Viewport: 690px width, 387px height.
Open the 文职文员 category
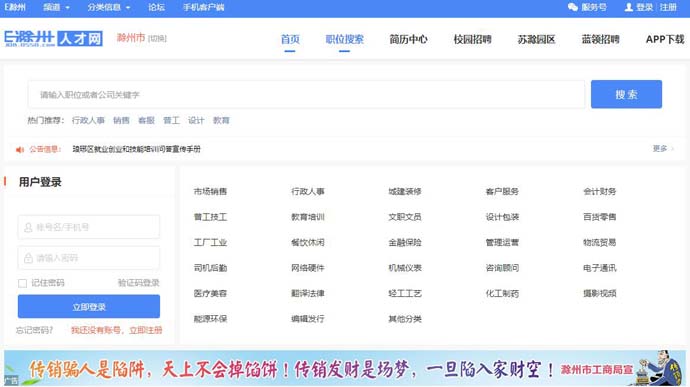405,217
